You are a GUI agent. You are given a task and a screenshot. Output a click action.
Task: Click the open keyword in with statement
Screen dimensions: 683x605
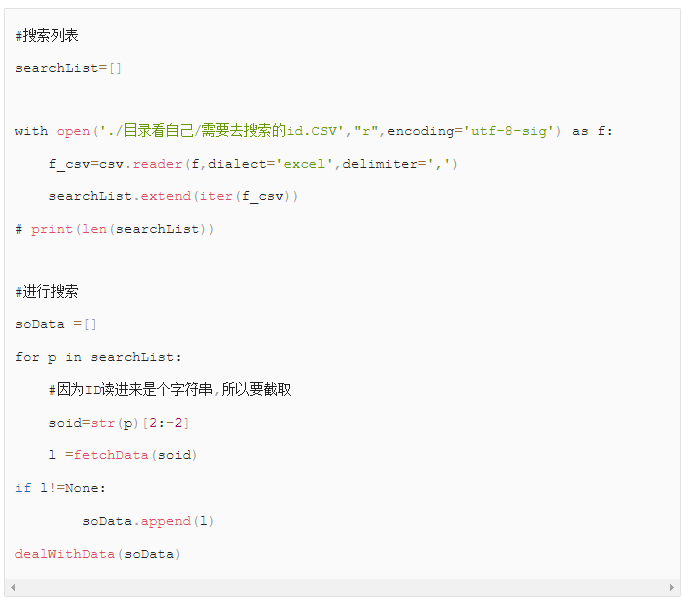pos(73,131)
